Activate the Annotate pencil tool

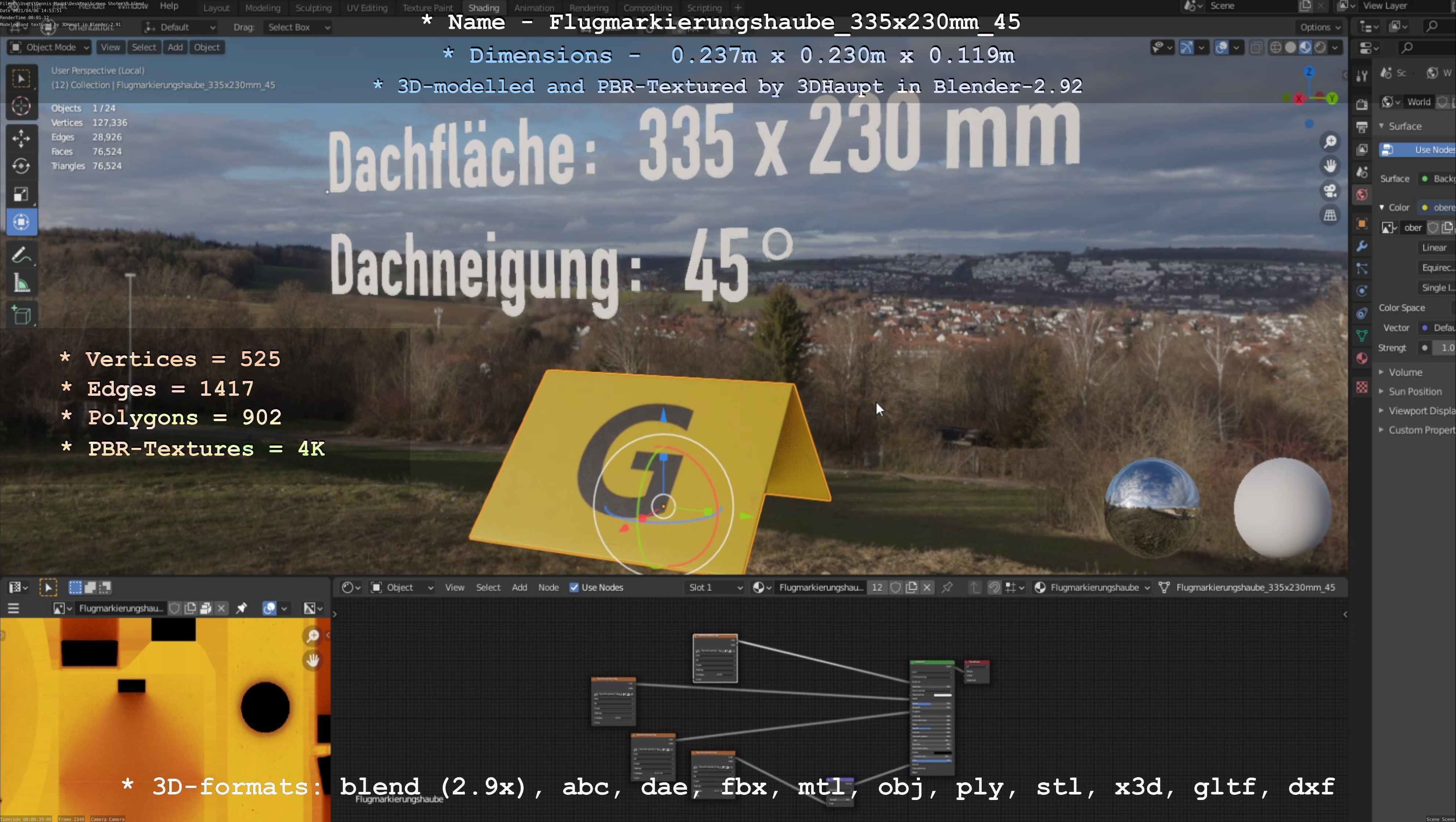point(21,256)
